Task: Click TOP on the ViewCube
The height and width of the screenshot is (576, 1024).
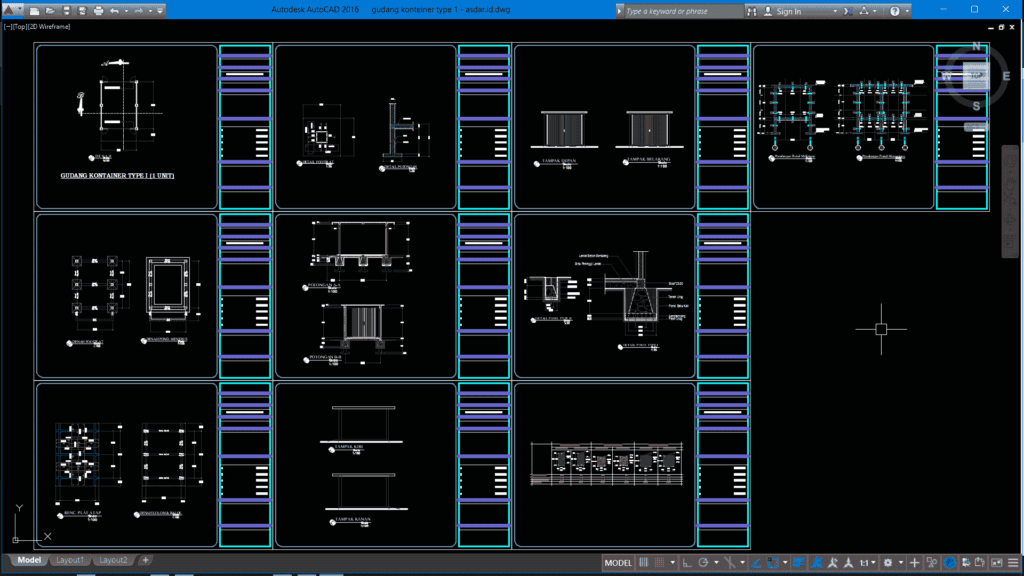Action: [975, 73]
